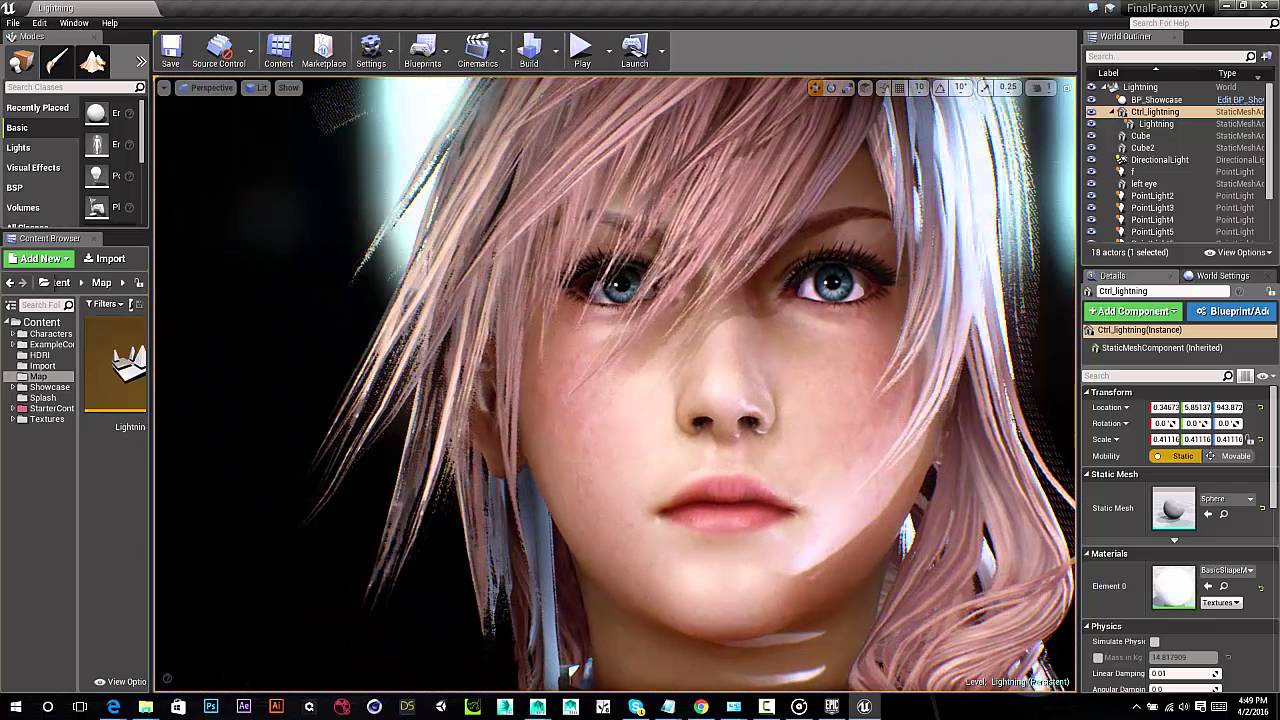Open the Cinematics toolbar button
The height and width of the screenshot is (720, 1280).
click(x=478, y=51)
